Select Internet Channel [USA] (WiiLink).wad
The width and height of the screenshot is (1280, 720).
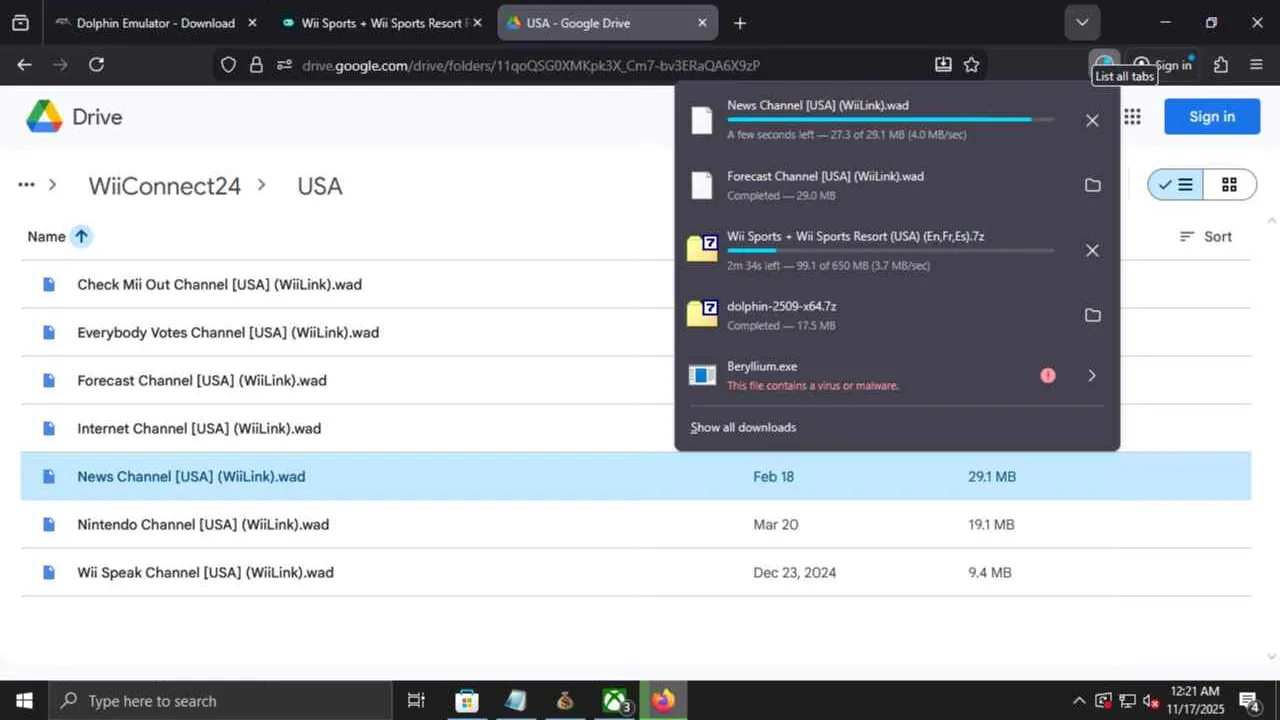(x=636, y=428)
